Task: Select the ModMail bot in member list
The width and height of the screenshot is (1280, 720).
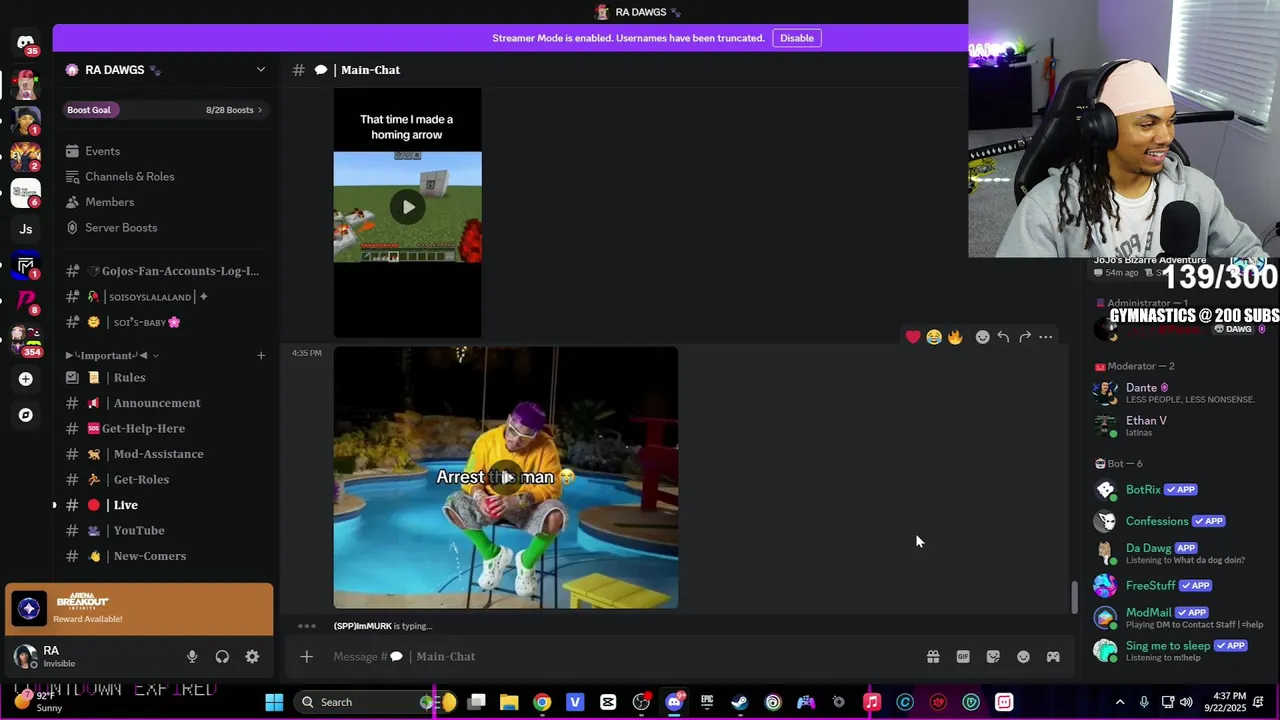Action: coord(1180,618)
